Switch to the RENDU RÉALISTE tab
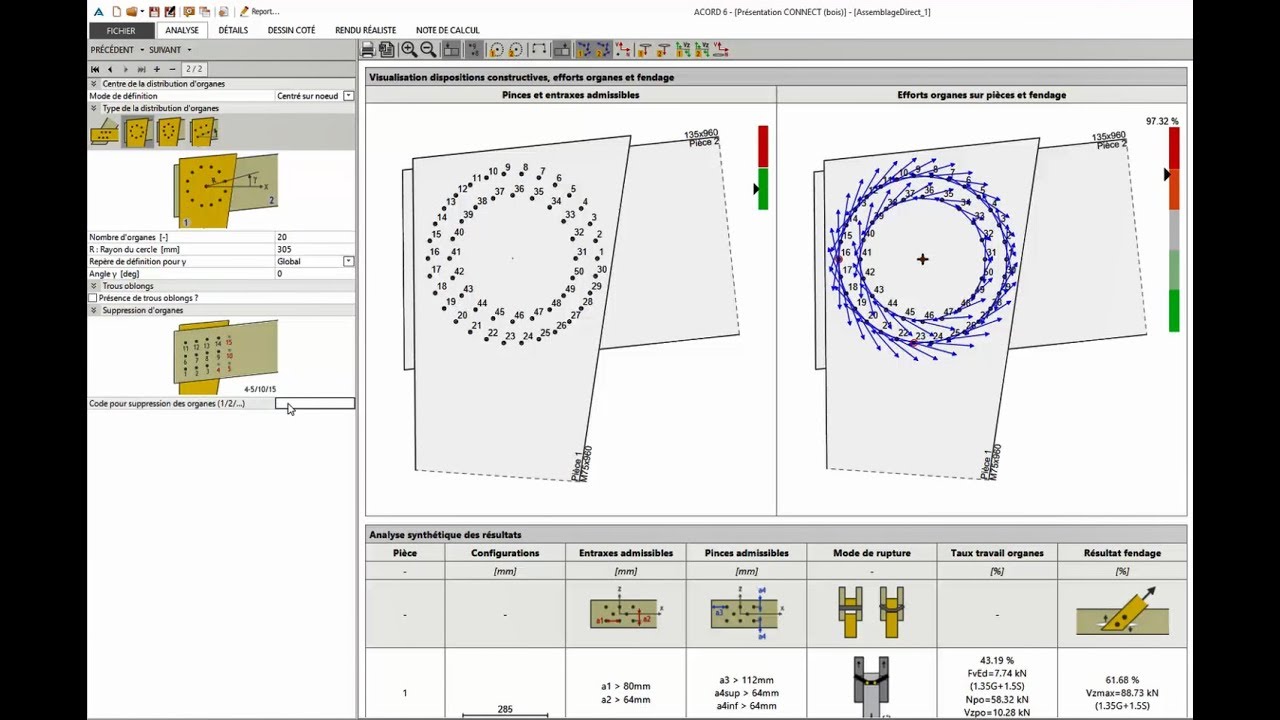This screenshot has height=720, width=1280. [365, 31]
